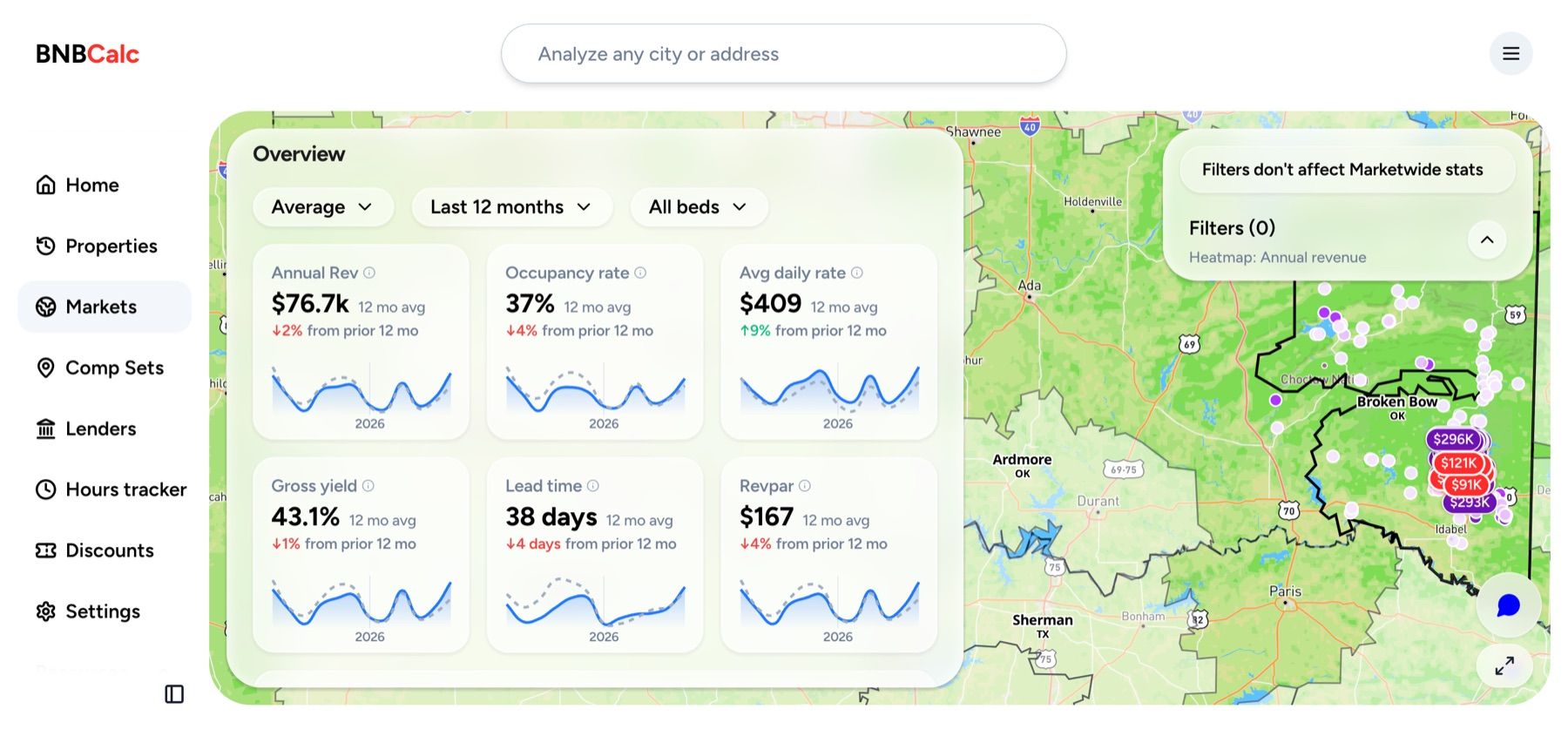Open the Last 12 months dropdown
Image resolution: width=1568 pixels, height=729 pixels.
pos(512,207)
